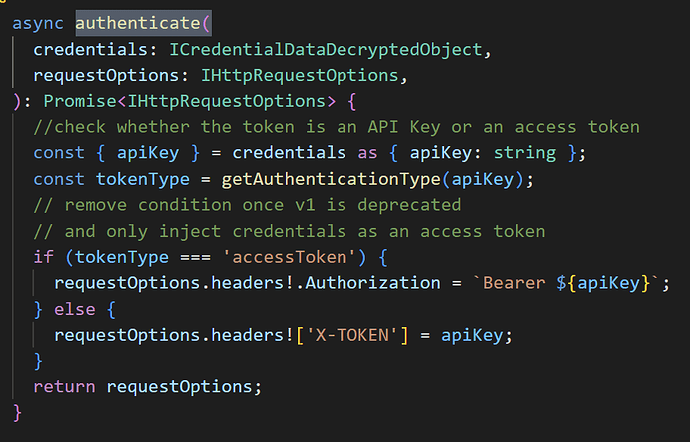
Task: Click the tokenType constant declaration
Action: (x=143, y=179)
